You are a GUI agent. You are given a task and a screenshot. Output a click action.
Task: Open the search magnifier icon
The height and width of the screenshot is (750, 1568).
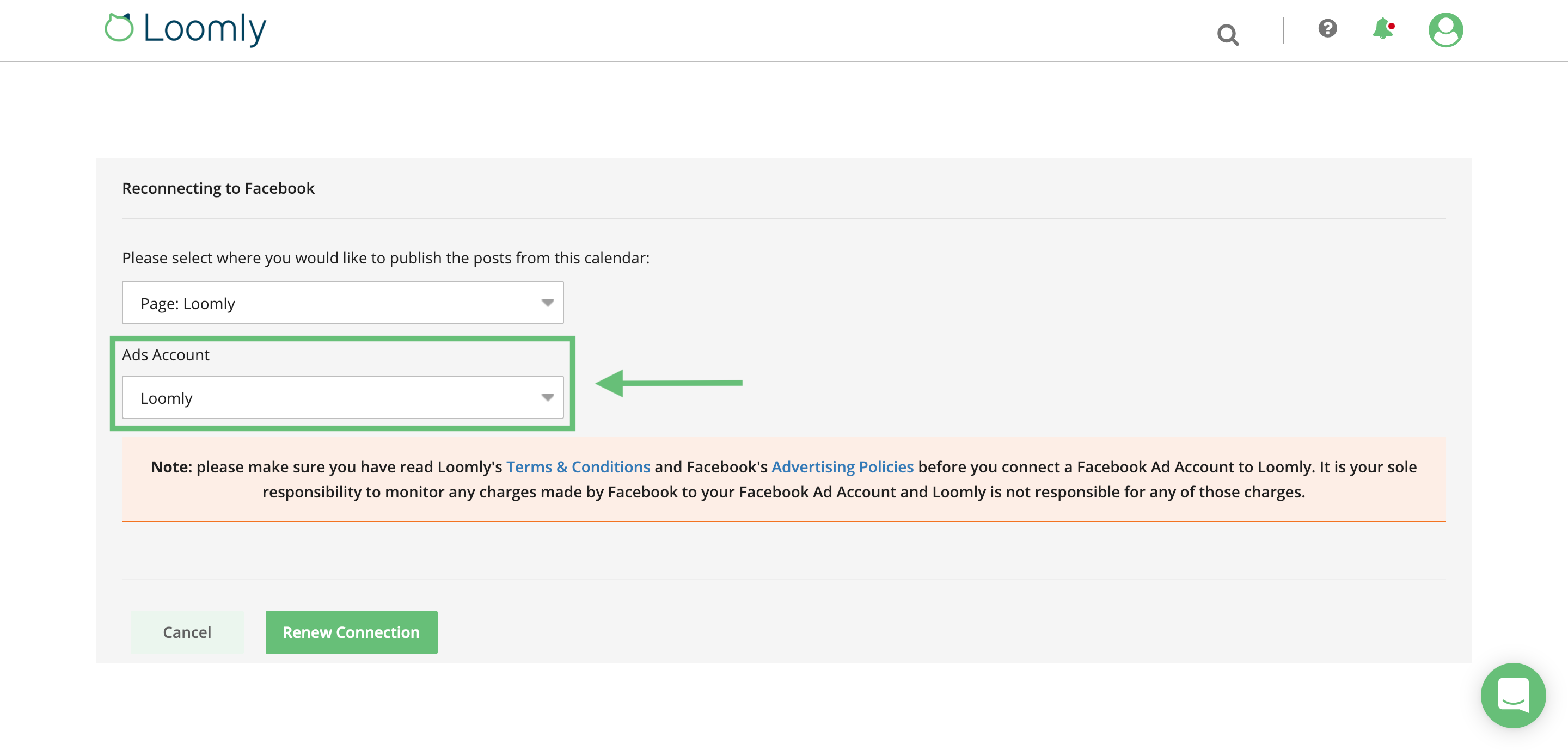click(x=1227, y=35)
